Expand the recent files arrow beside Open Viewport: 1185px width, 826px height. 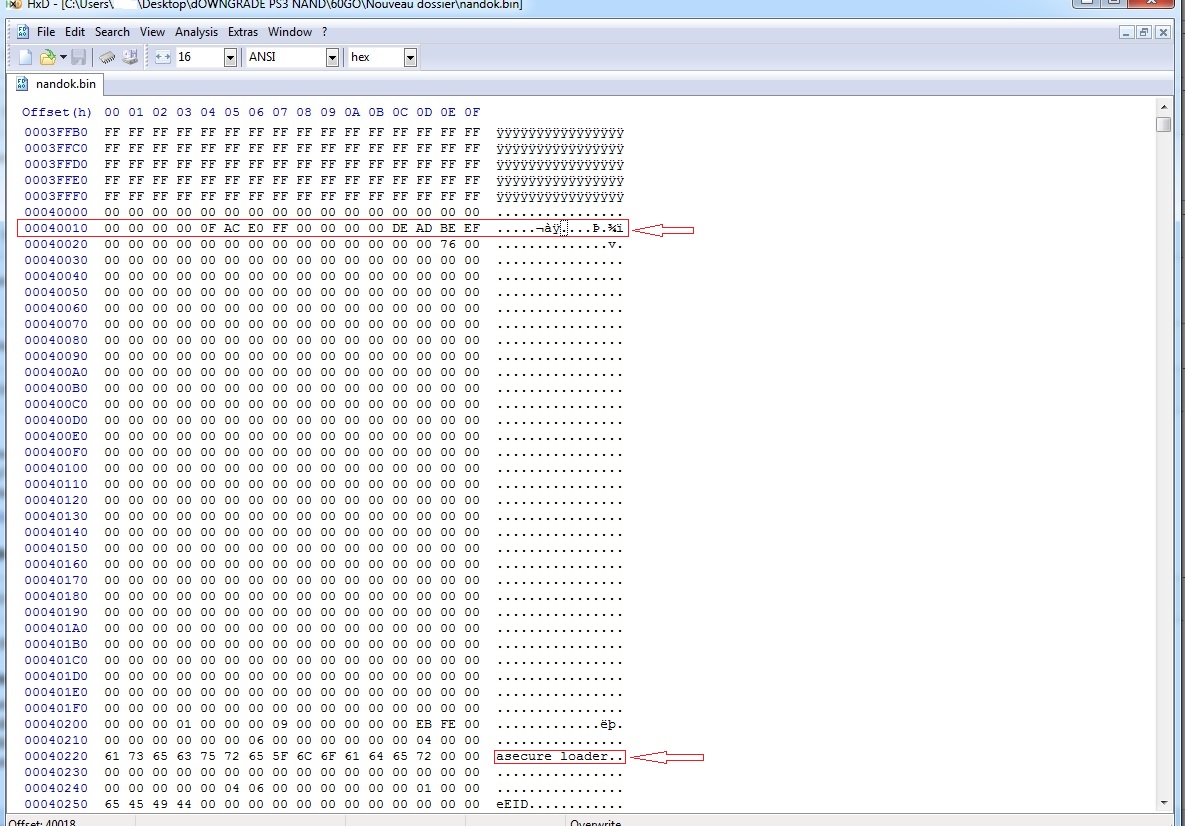pos(63,58)
